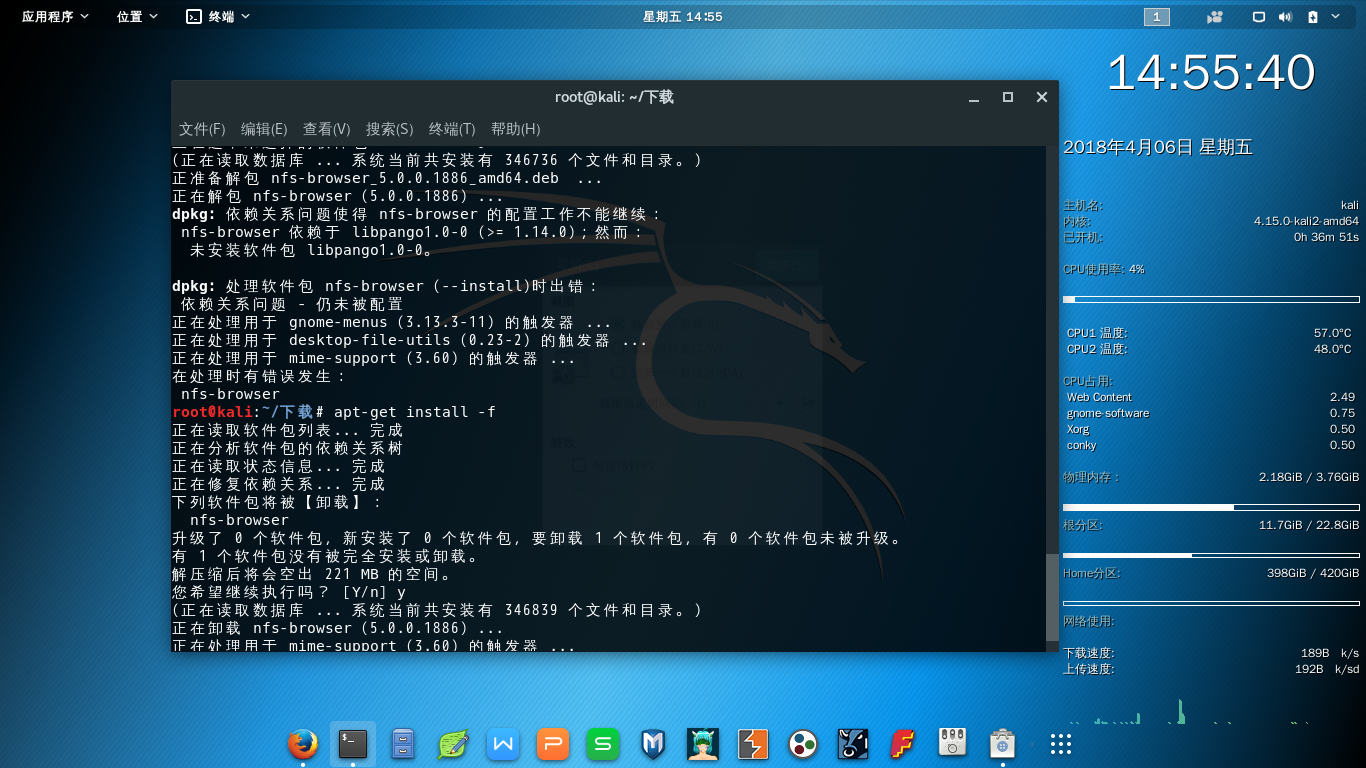
Task: Open the 文件 menu in the terminal
Action: click(200, 129)
